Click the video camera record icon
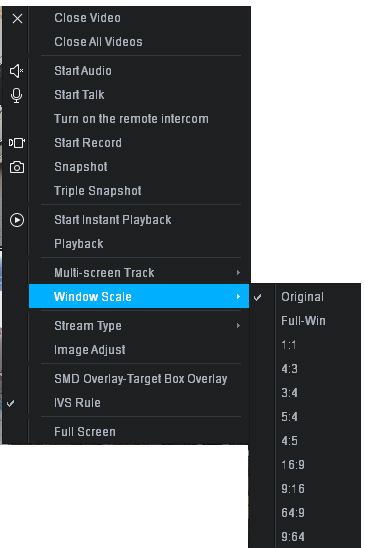Viewport: 365px width, 548px height. point(17,143)
